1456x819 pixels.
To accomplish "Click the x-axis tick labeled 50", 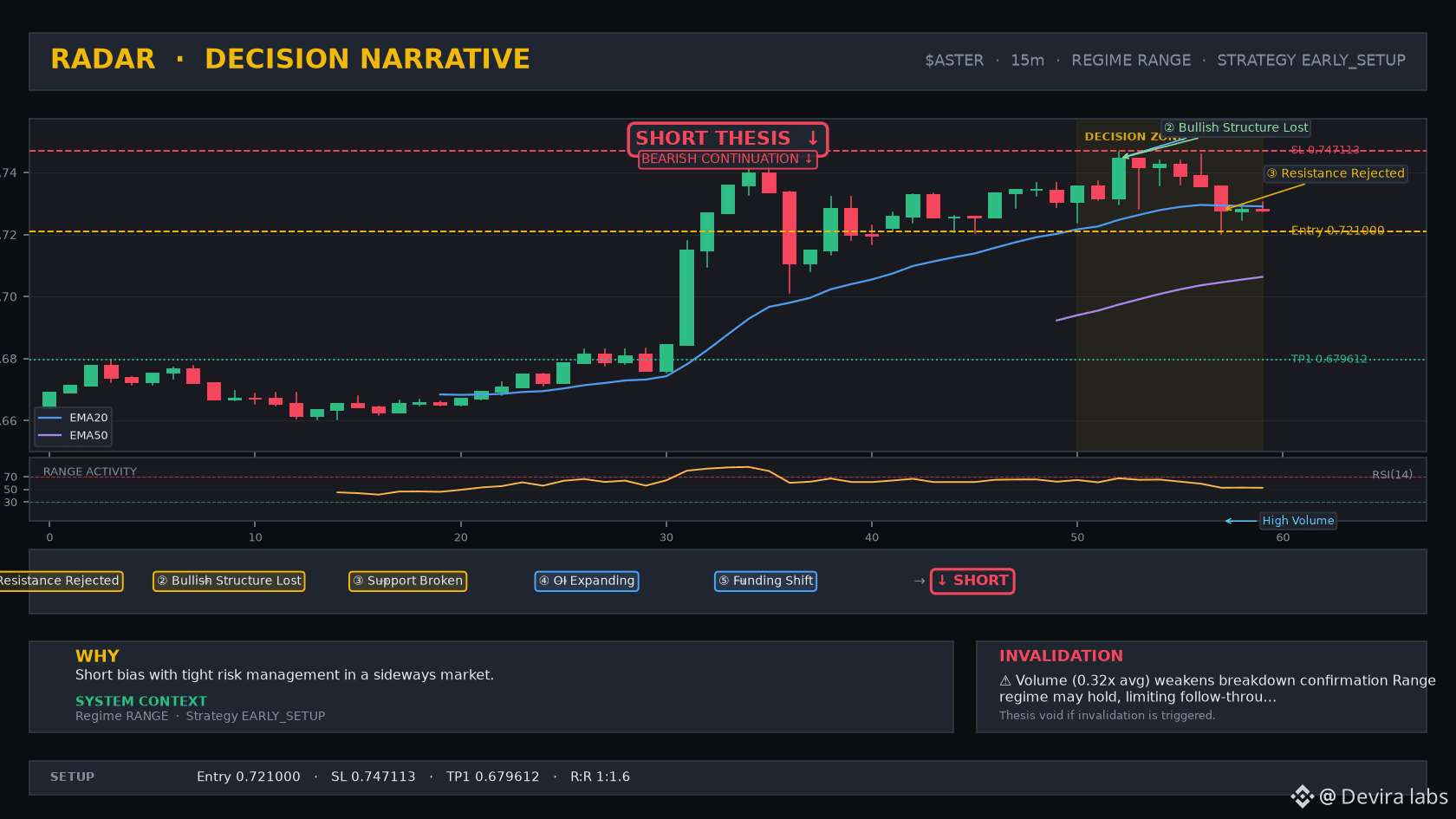I will click(x=1077, y=537).
